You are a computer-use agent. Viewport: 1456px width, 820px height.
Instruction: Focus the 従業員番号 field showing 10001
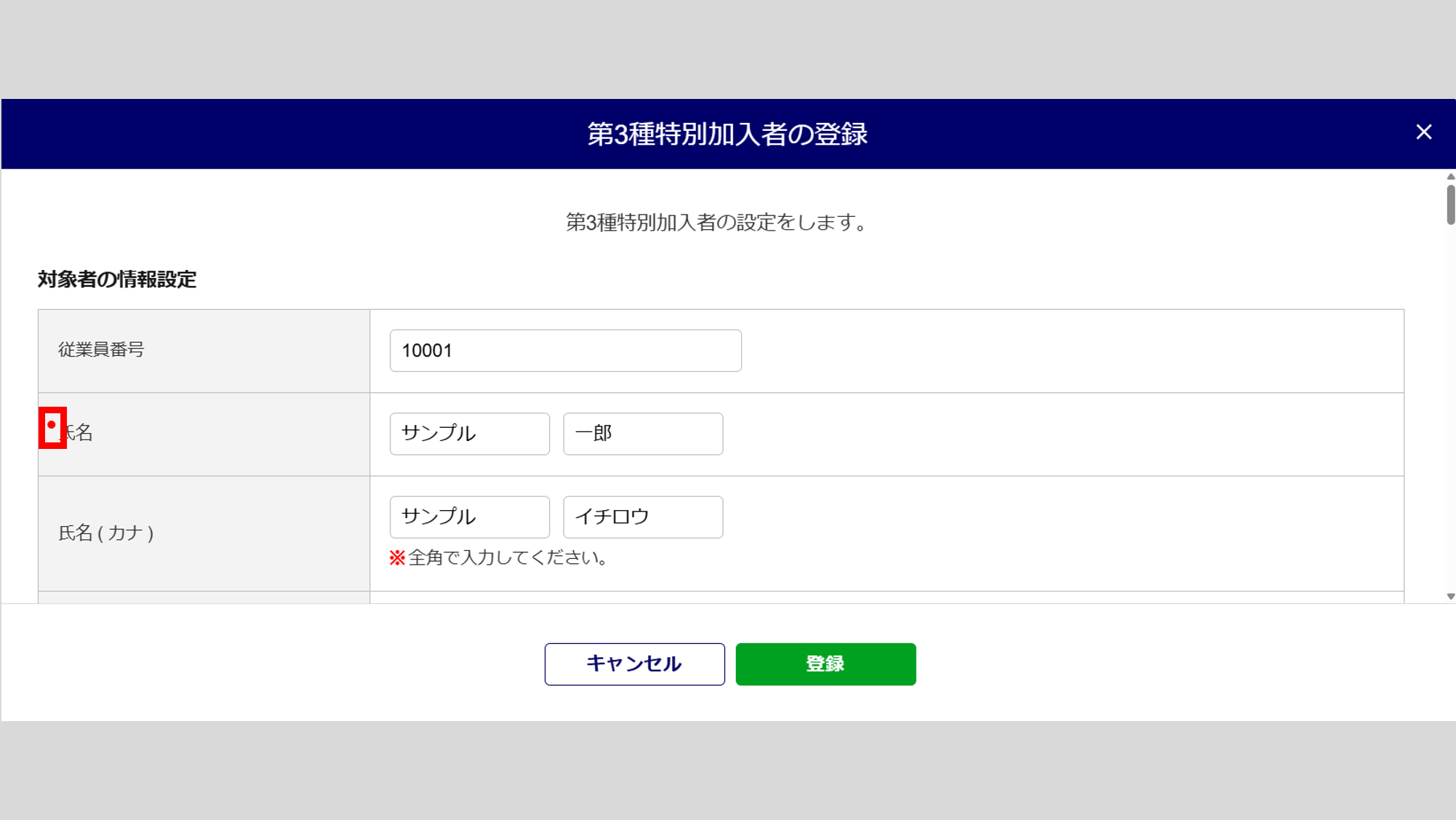[565, 351]
